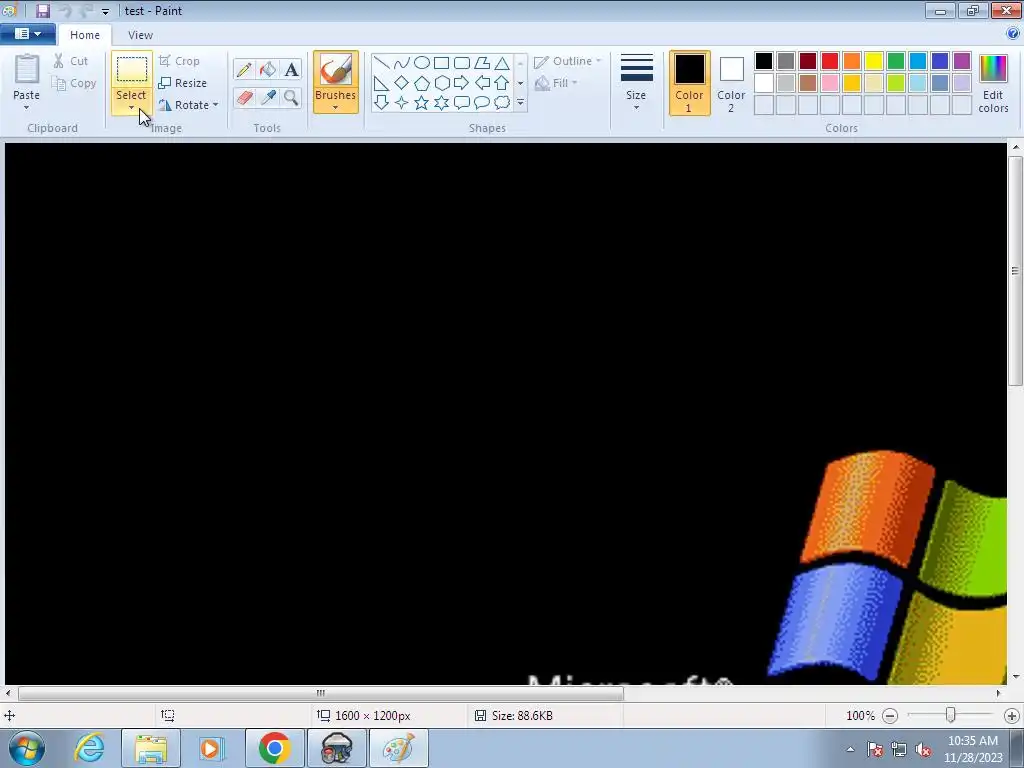
Task: Click the Resize button
Action: pos(183,83)
